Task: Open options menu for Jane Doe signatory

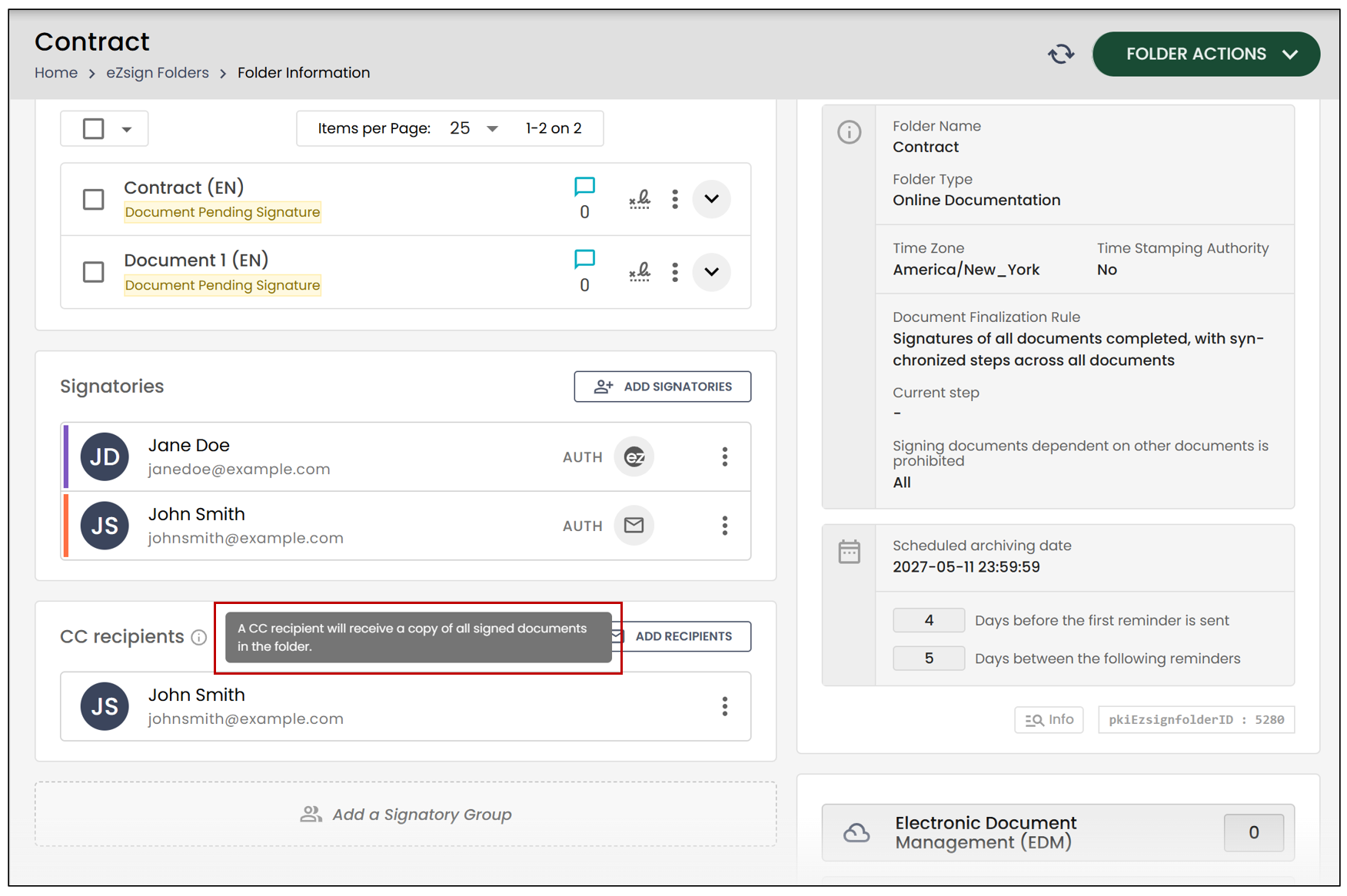Action: (x=724, y=457)
